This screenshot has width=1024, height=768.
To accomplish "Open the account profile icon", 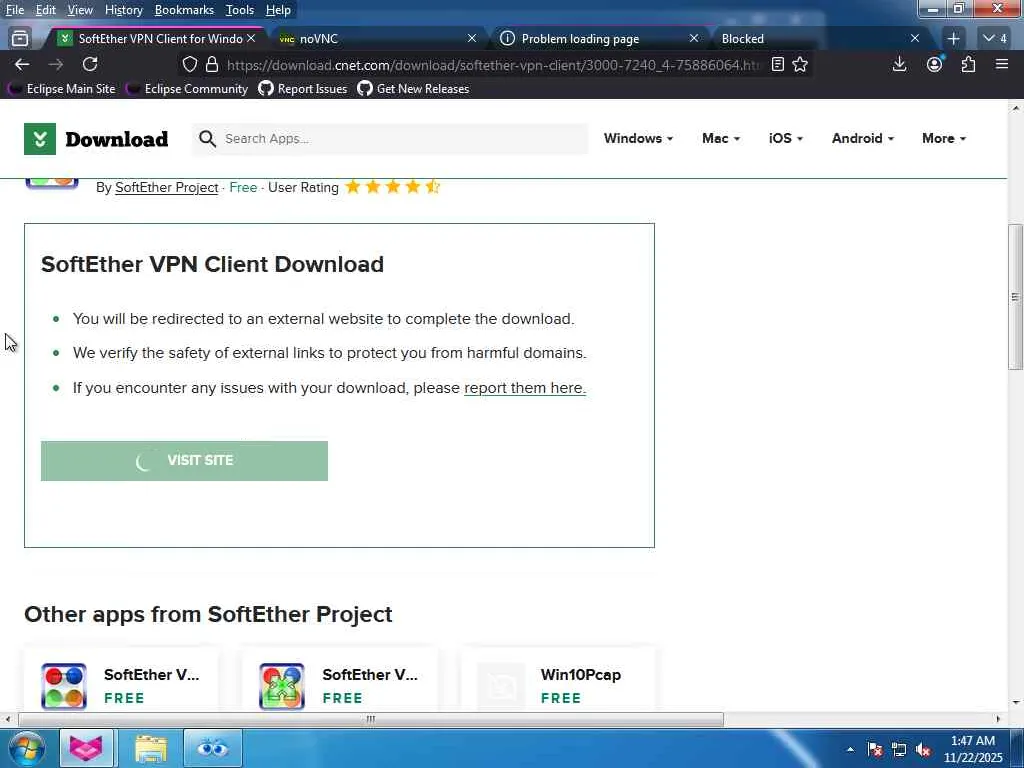I will pos(935,64).
